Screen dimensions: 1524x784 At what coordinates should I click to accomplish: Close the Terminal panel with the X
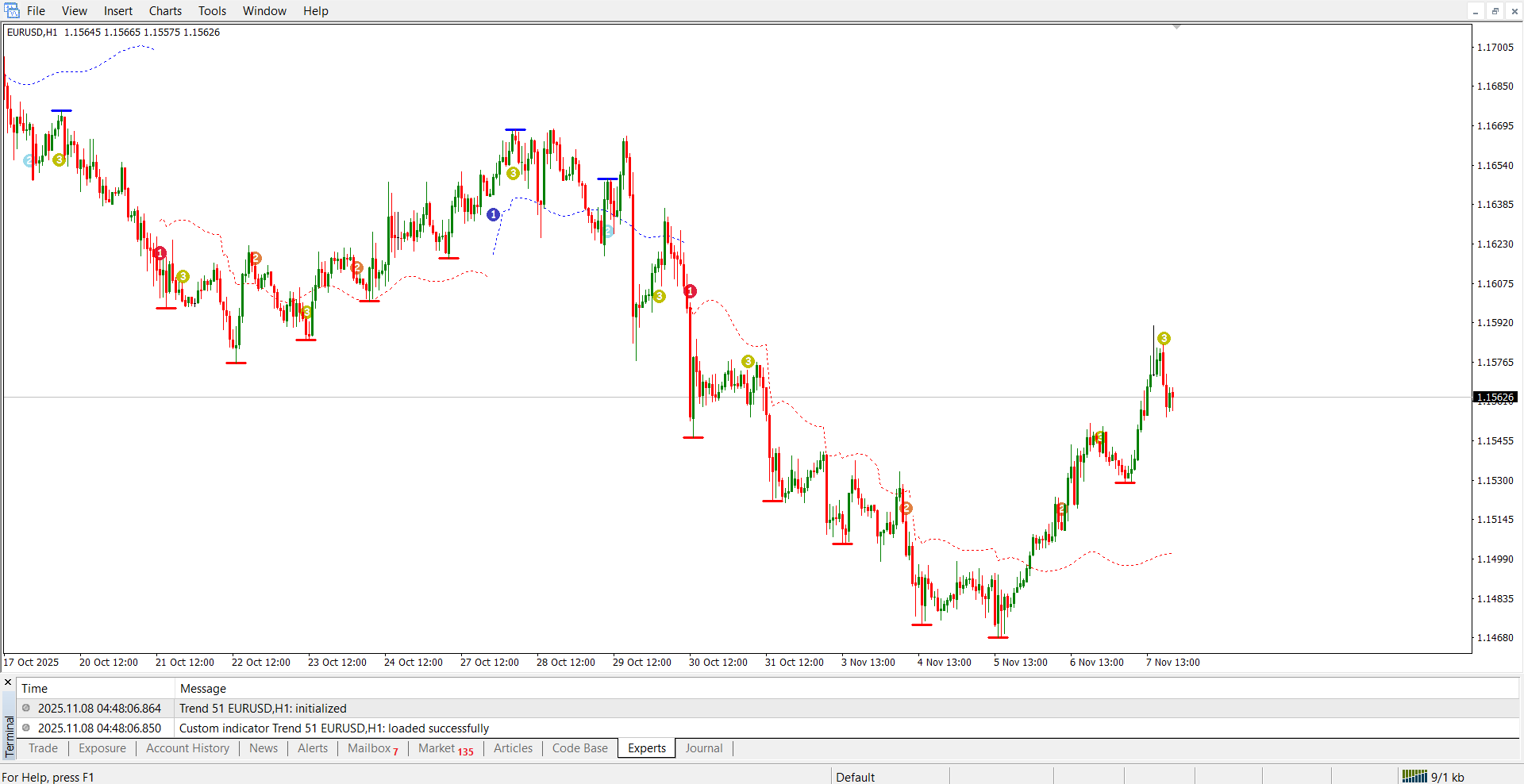point(8,682)
